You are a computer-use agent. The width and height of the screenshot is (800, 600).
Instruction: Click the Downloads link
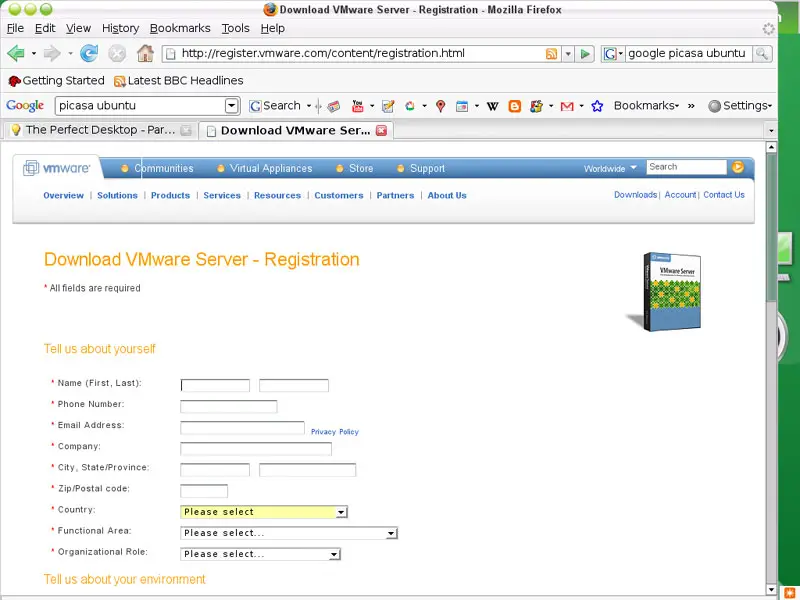click(x=635, y=195)
